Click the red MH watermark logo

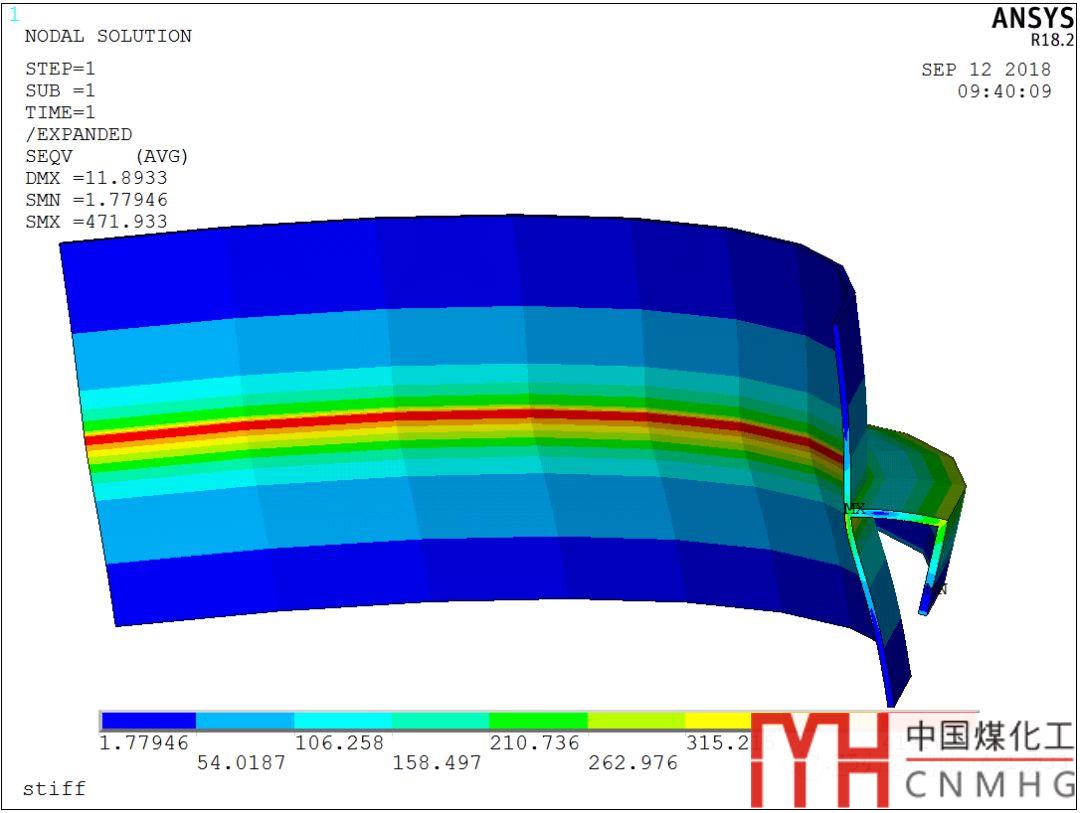pos(820,758)
